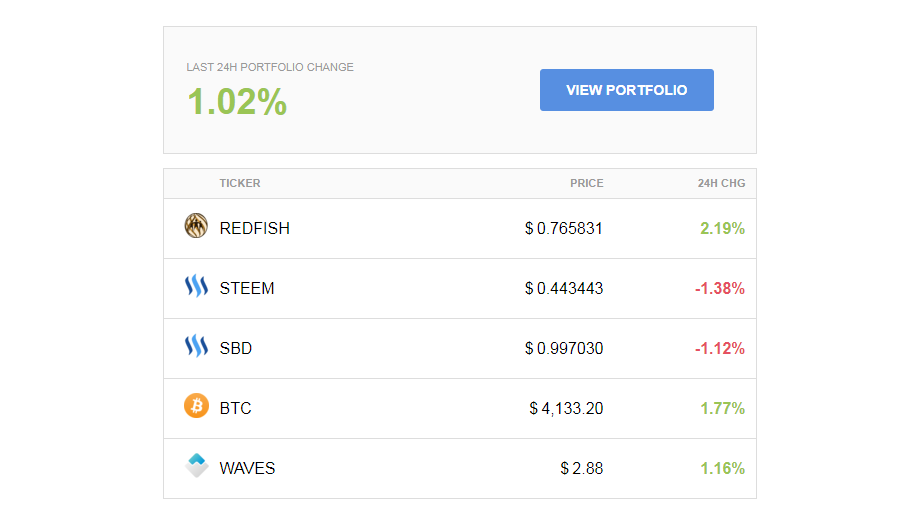Click the WAVES diamond logo icon
Screen dimensions: 907x526
pyautogui.click(x=197, y=465)
